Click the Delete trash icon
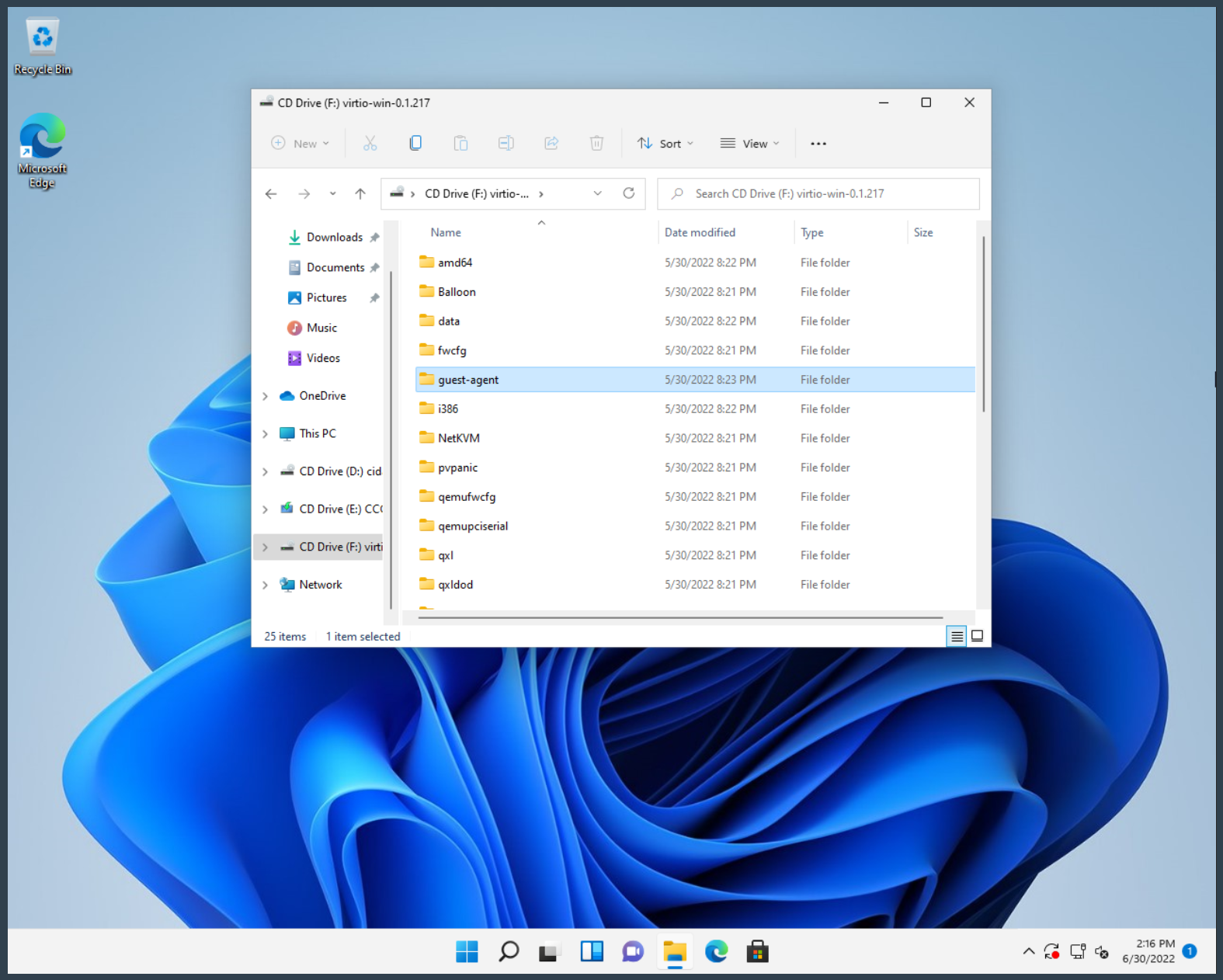 point(596,143)
